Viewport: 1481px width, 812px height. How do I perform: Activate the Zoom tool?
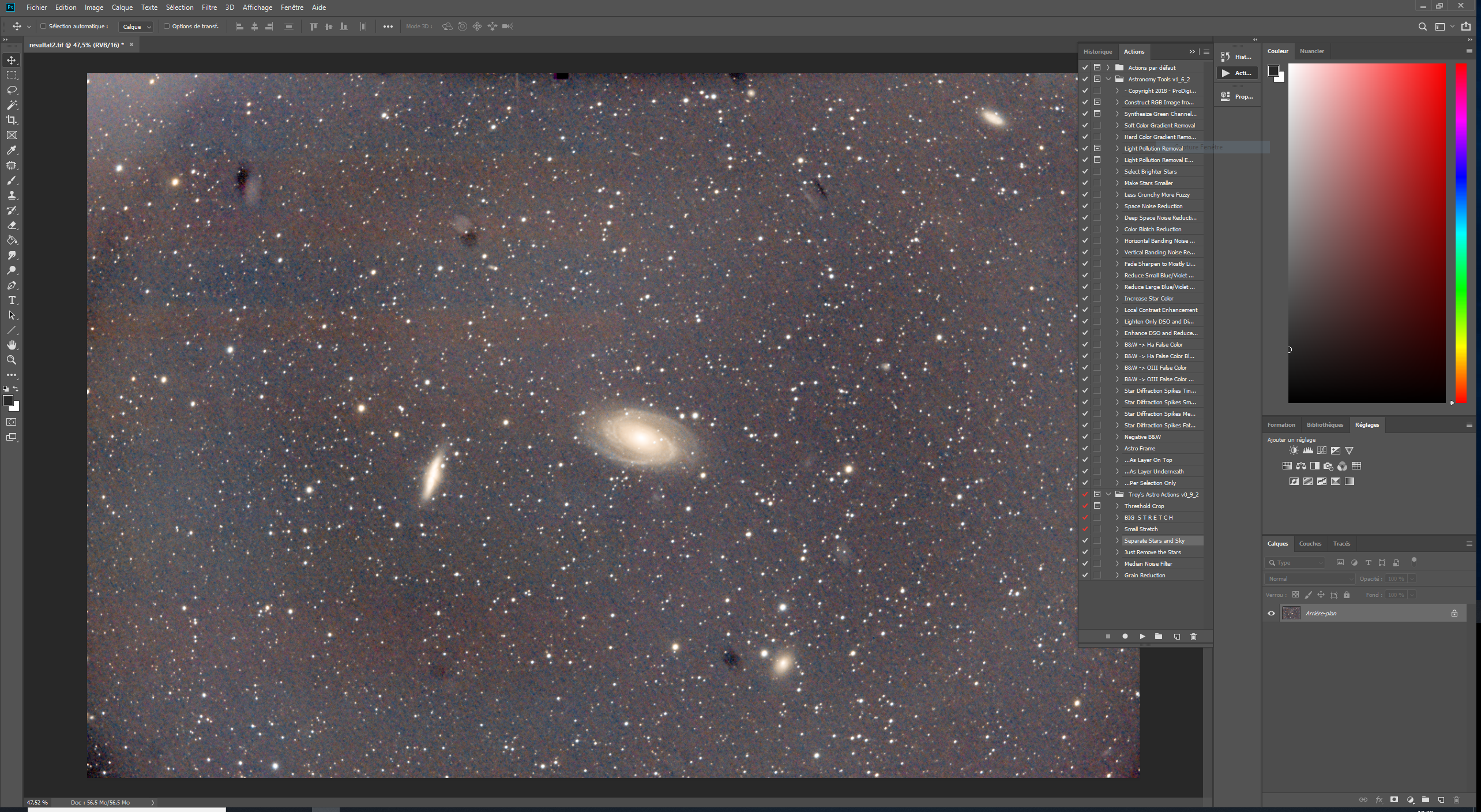coord(12,360)
